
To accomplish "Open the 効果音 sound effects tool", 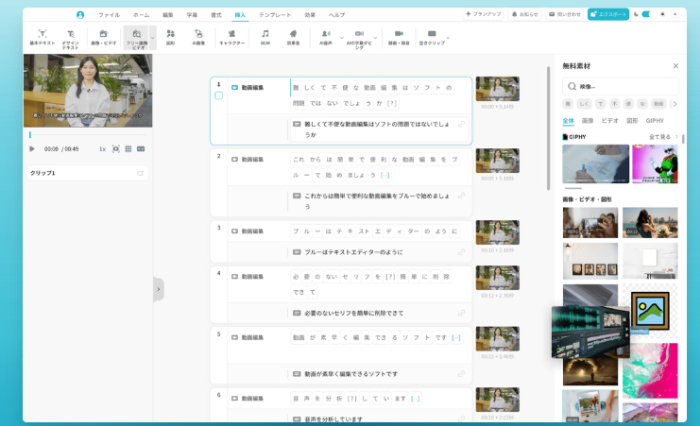I will click(293, 38).
